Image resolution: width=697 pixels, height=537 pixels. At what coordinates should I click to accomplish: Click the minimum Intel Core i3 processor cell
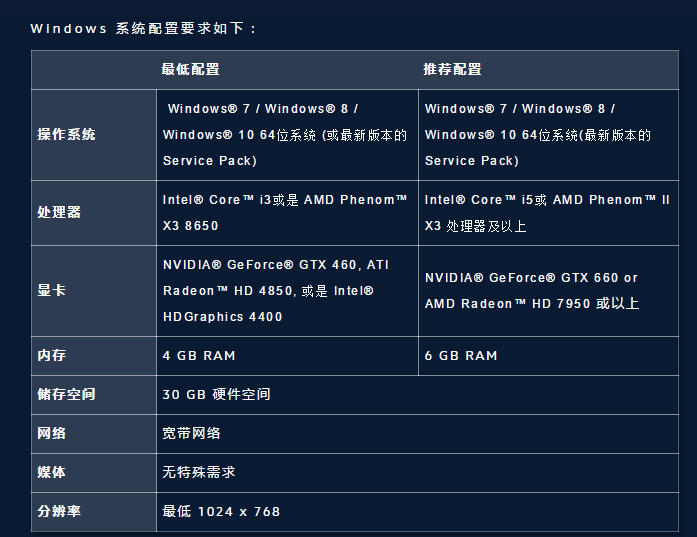pyautogui.click(x=285, y=213)
